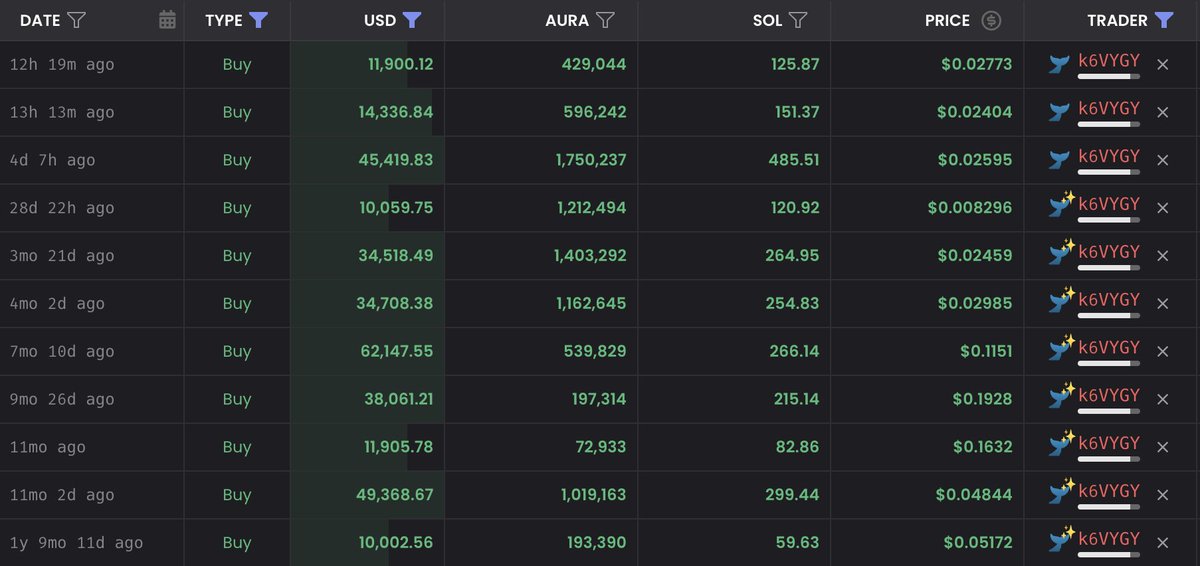The height and width of the screenshot is (566, 1200).
Task: Click the sparkle whale icon in the 4mo 2d ago row
Action: [x=1061, y=302]
